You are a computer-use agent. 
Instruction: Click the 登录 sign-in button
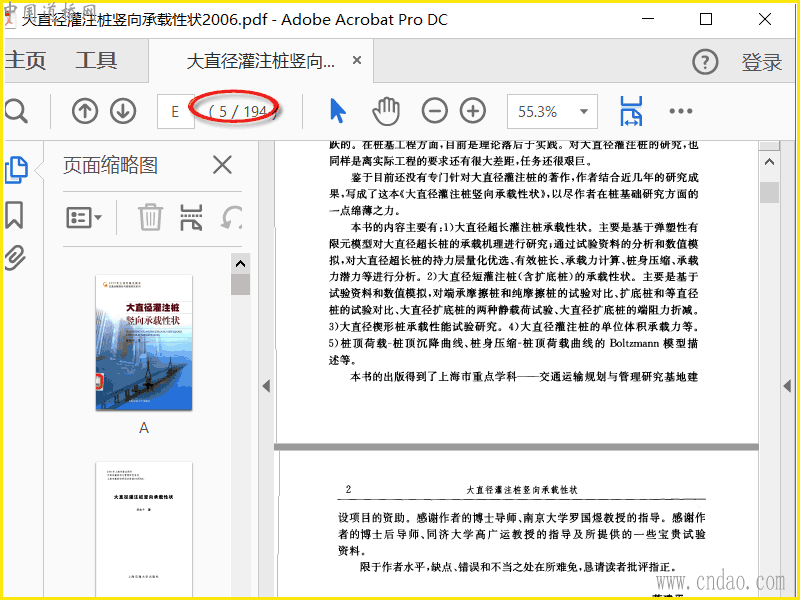point(761,62)
